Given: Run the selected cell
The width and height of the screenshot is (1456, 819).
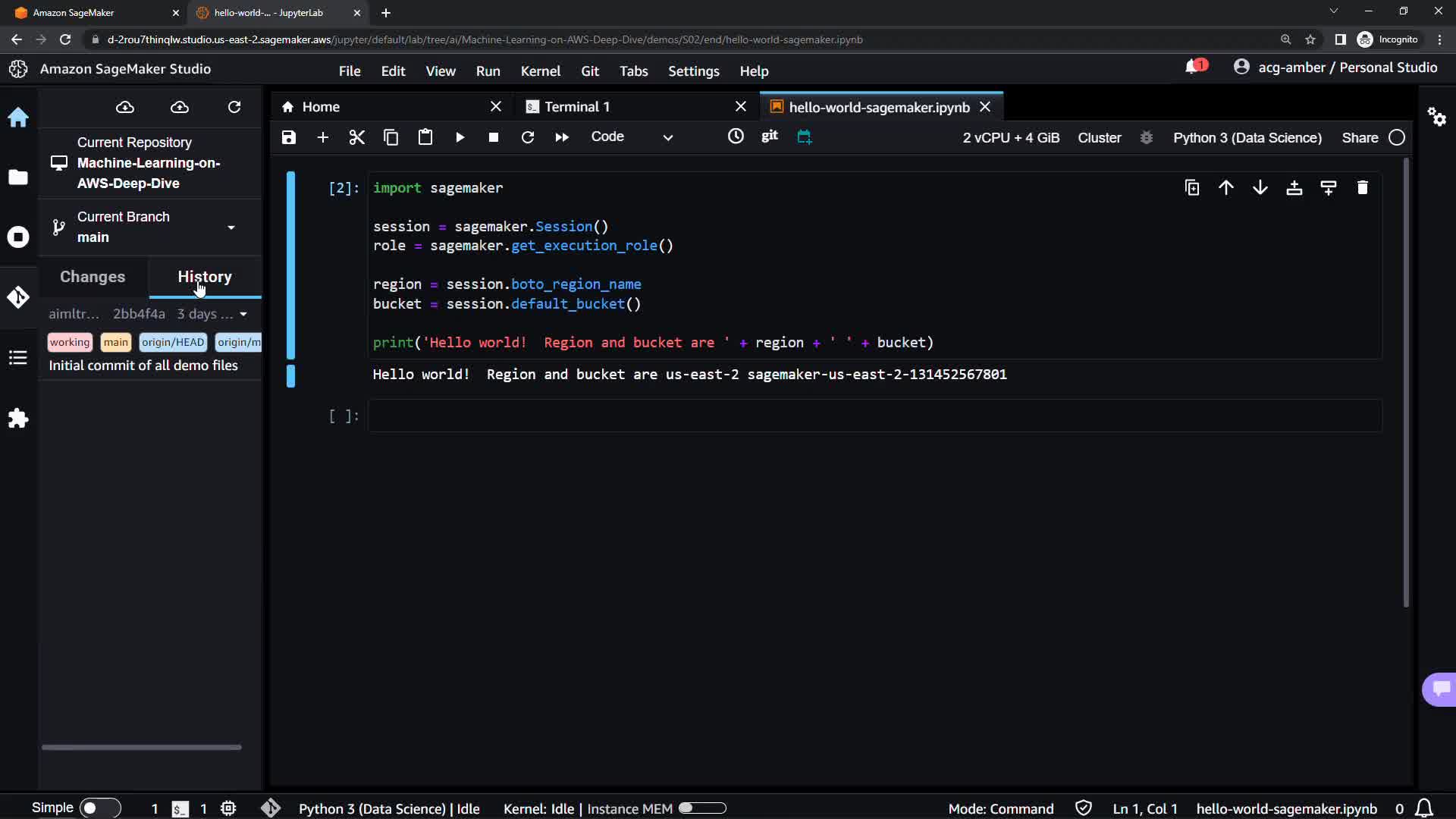Looking at the screenshot, I should 460,137.
